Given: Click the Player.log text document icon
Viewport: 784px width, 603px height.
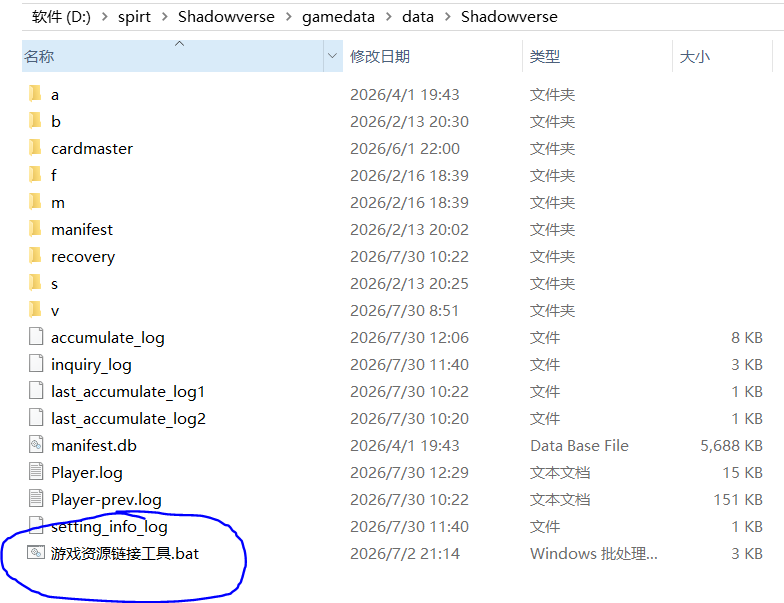Looking at the screenshot, I should point(36,472).
